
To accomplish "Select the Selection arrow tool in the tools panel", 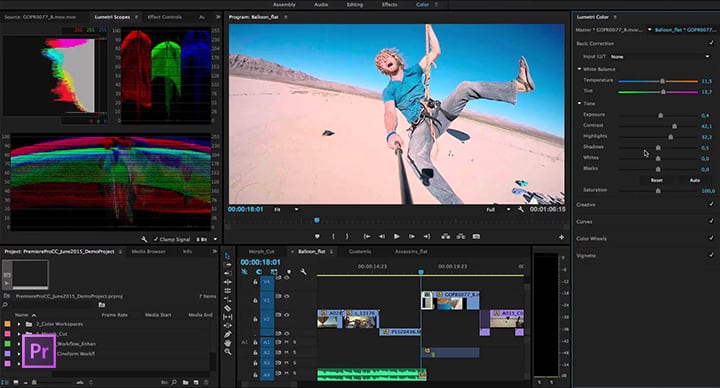I will [227, 256].
